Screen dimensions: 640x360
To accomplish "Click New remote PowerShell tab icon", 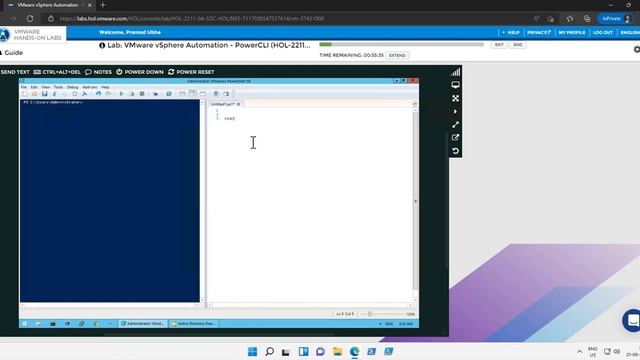I will click(x=156, y=94).
